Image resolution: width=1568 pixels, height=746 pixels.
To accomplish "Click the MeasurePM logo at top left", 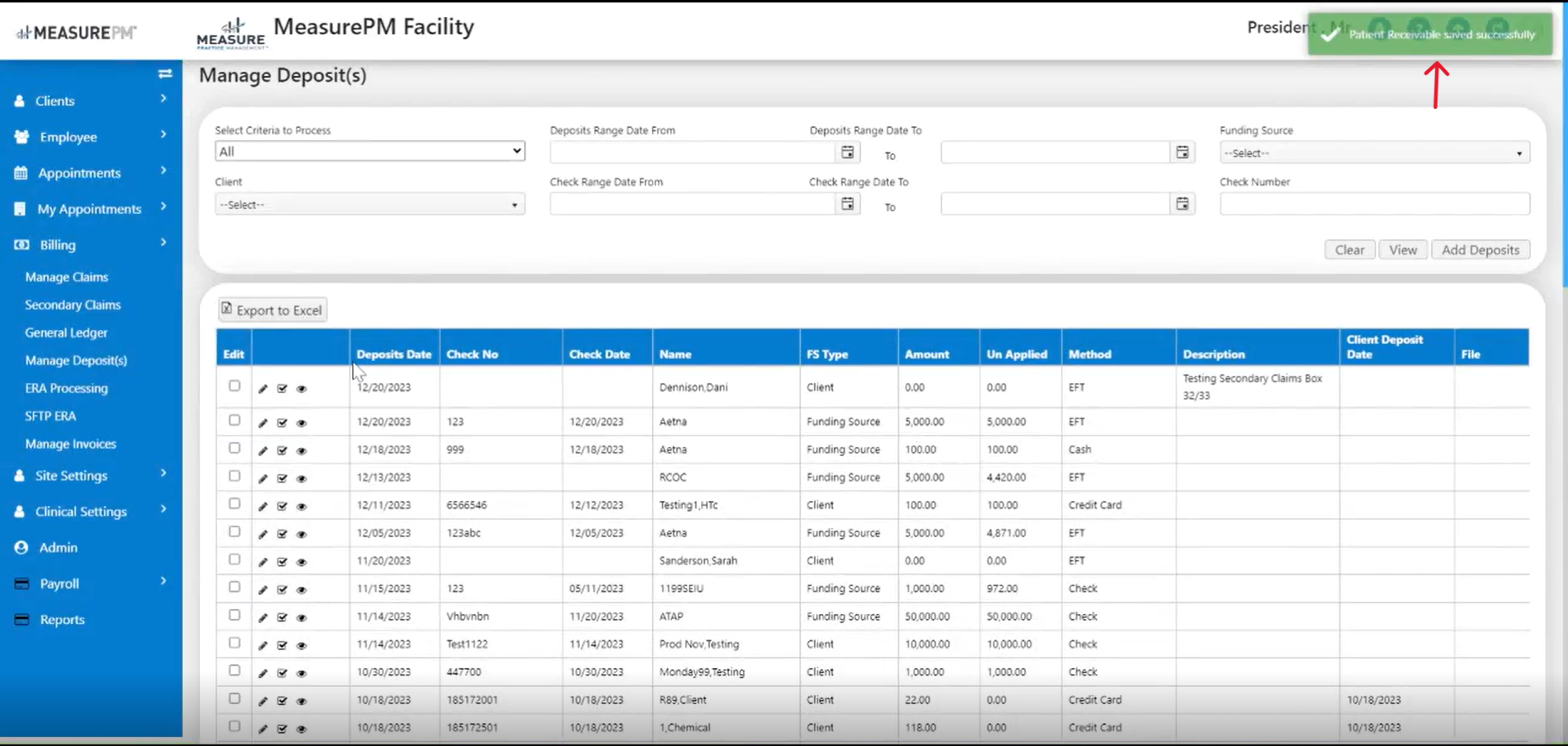I will [76, 33].
